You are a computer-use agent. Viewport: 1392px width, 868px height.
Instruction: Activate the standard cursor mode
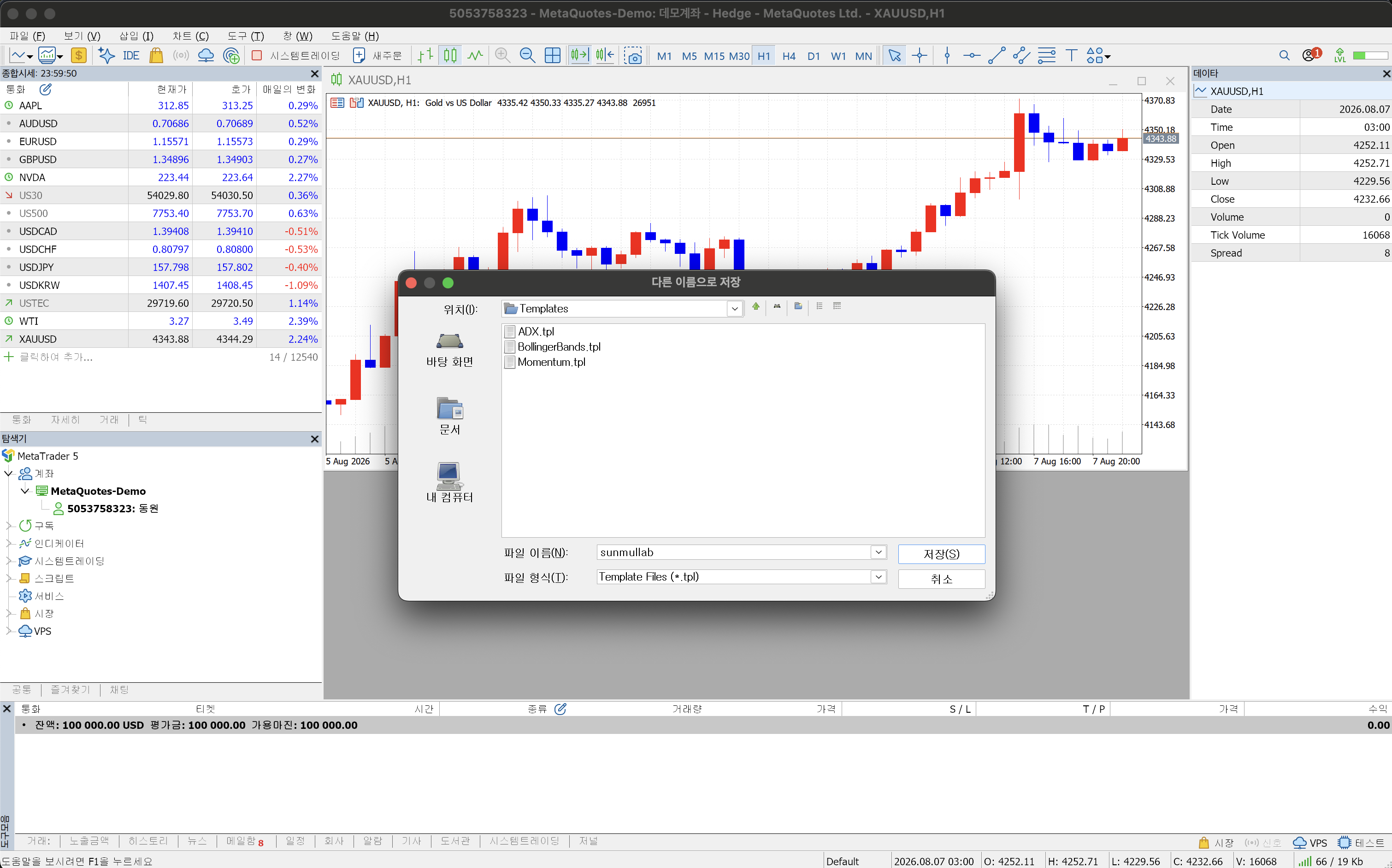tap(895, 56)
